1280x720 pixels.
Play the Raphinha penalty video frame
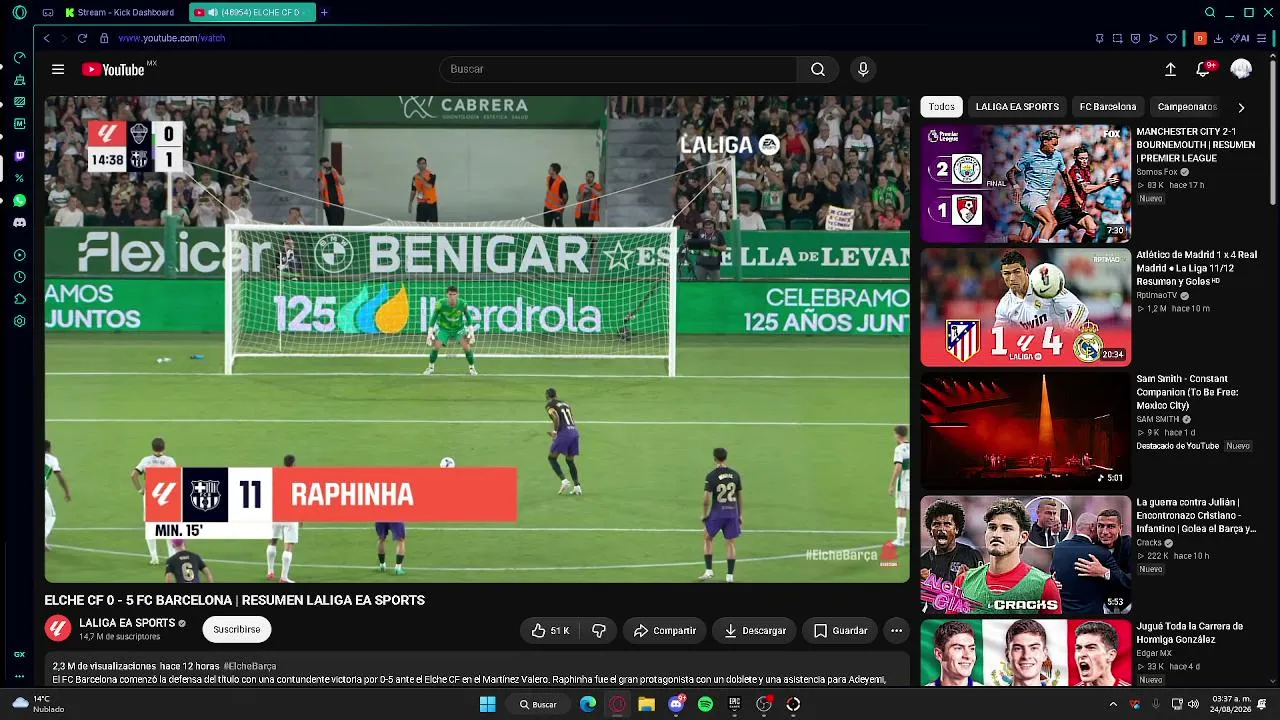[x=477, y=339]
